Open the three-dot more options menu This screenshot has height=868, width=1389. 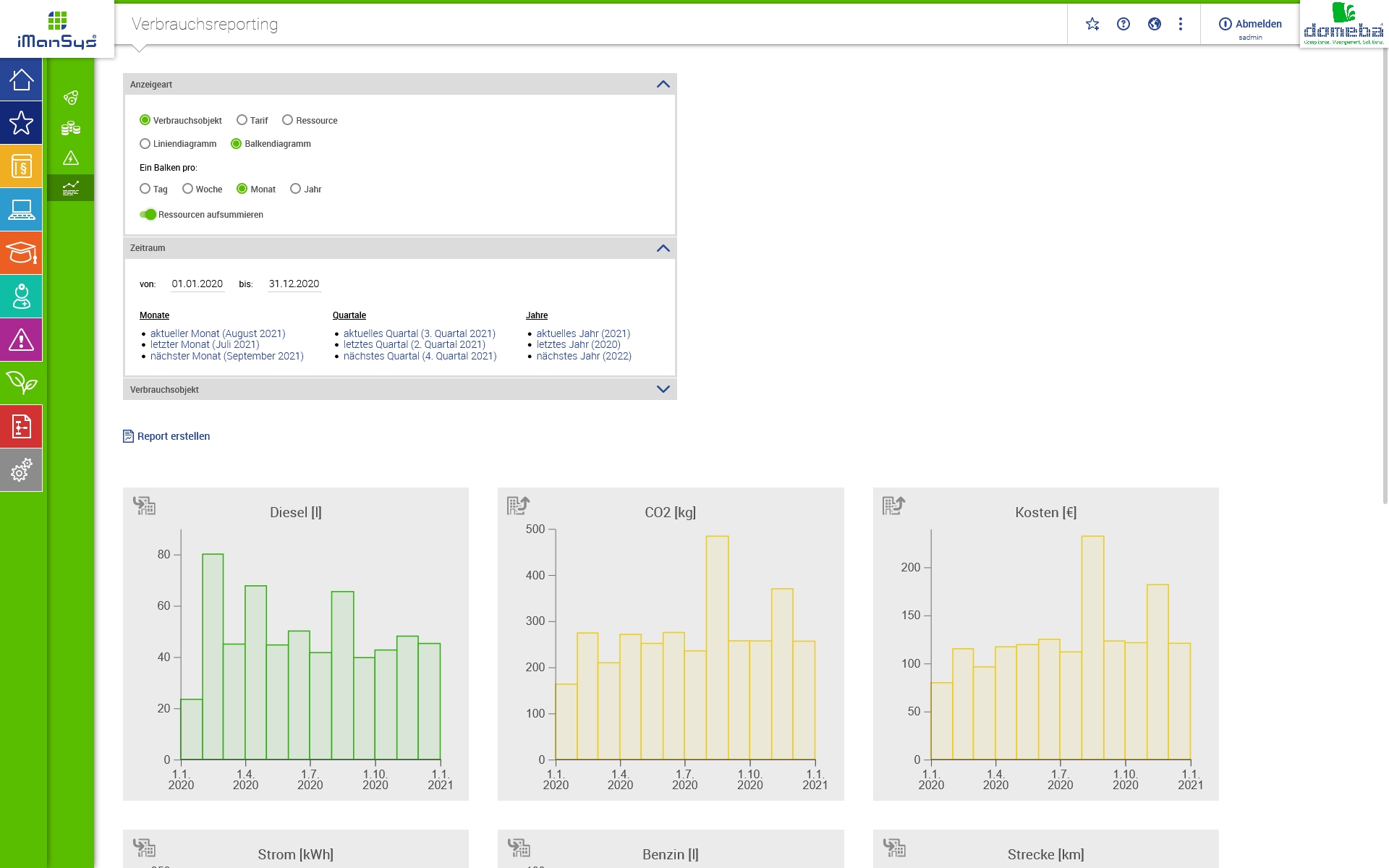[x=1181, y=24]
